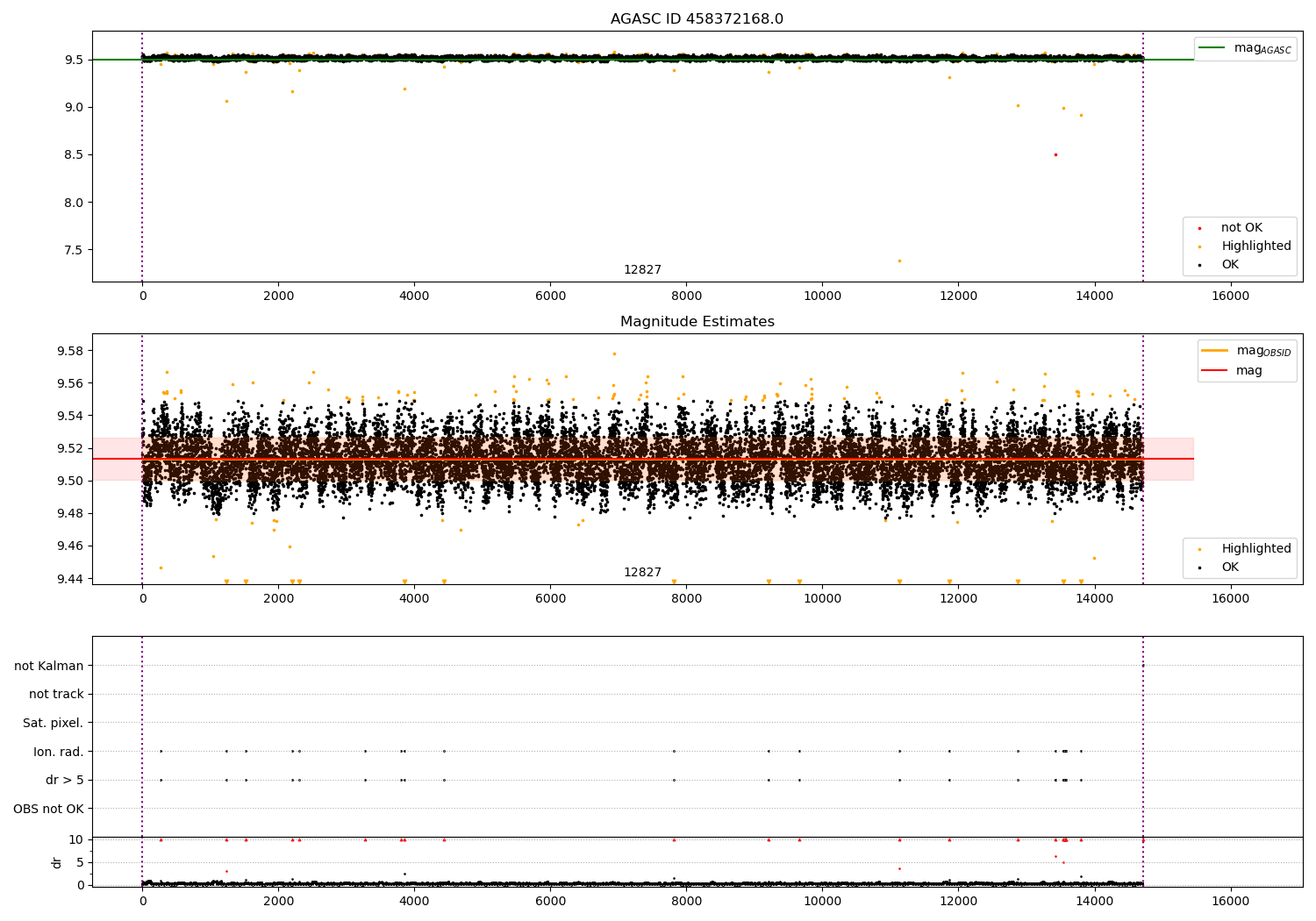Image resolution: width=1316 pixels, height=921 pixels.
Task: Click the 'Sat. pixel.' row label
Action: pos(54,724)
